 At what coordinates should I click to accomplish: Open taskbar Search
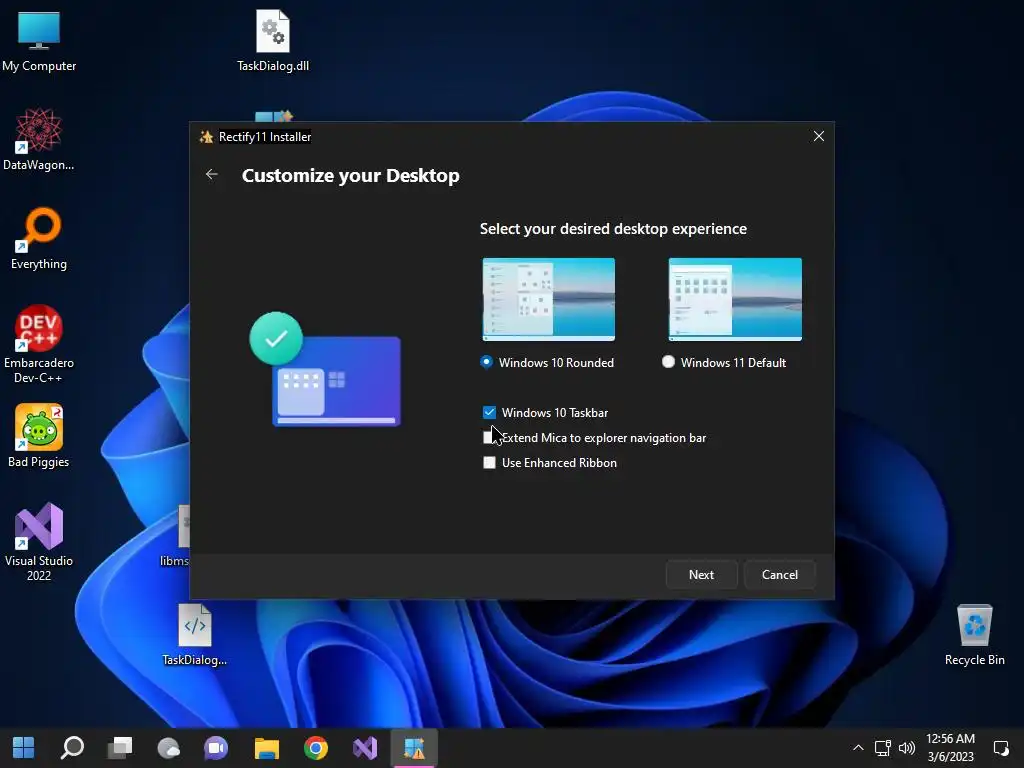point(72,748)
